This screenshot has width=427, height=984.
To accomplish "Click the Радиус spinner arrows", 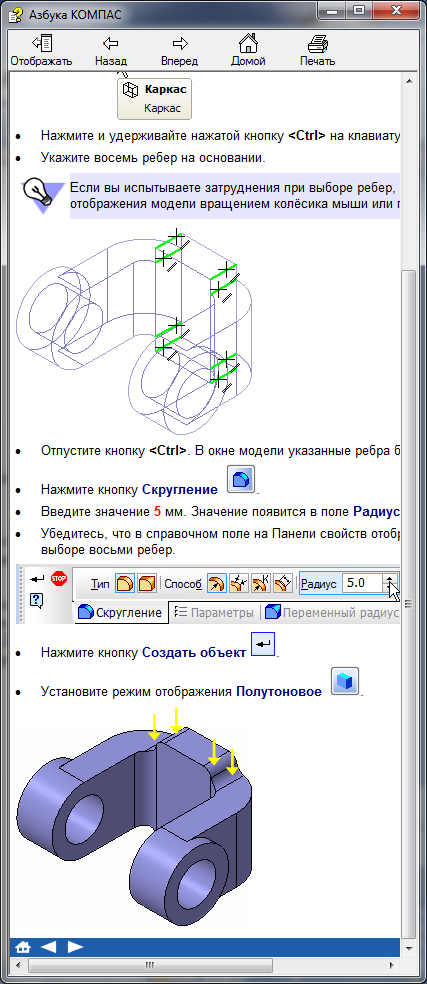I will point(391,583).
